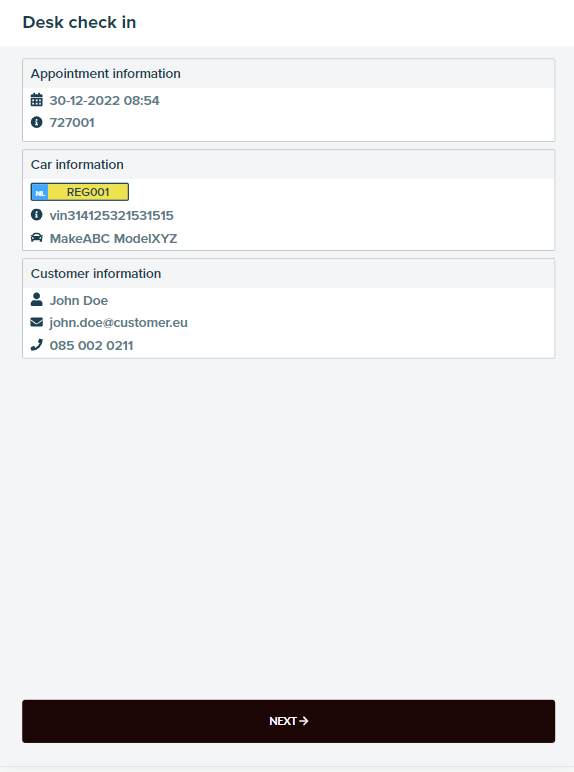Click the car icon next to MakeABC ModelXYZ
This screenshot has width=574, height=772.
coord(36,238)
